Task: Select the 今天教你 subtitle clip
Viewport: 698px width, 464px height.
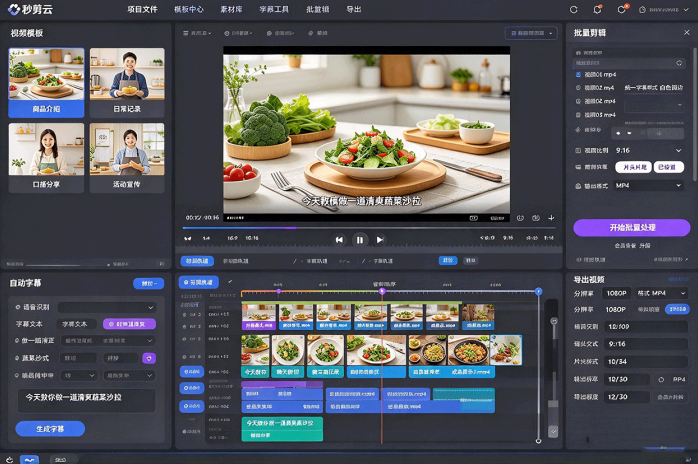Action: click(256, 372)
